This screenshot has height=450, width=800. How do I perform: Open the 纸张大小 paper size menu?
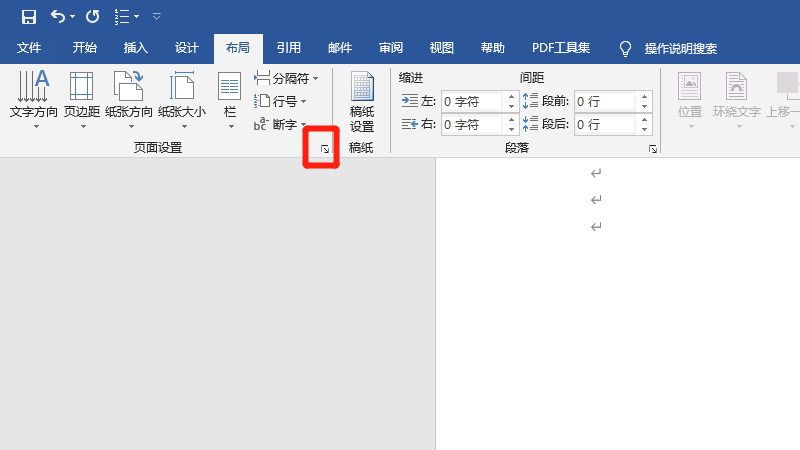point(182,99)
